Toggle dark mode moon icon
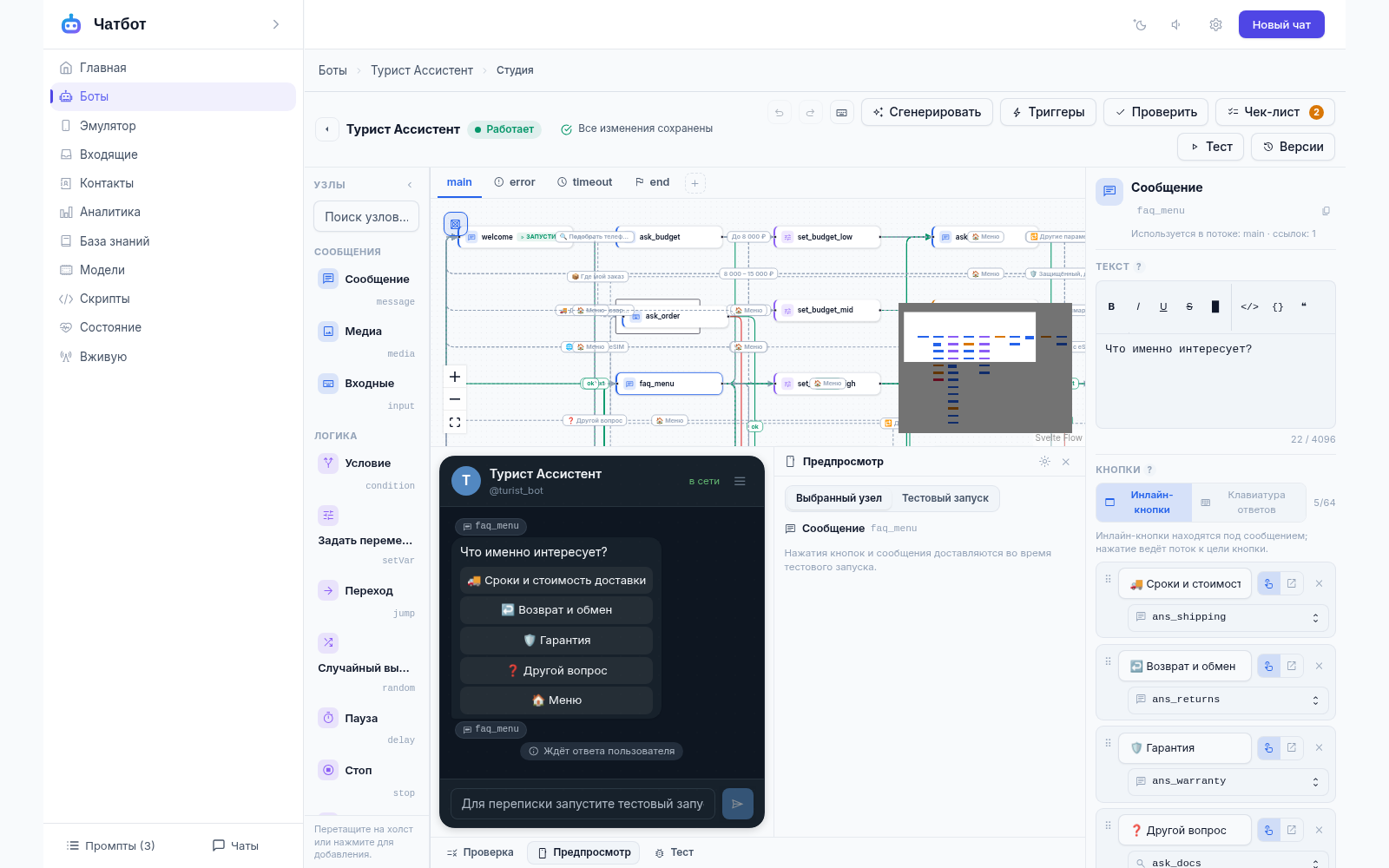 (1140, 24)
